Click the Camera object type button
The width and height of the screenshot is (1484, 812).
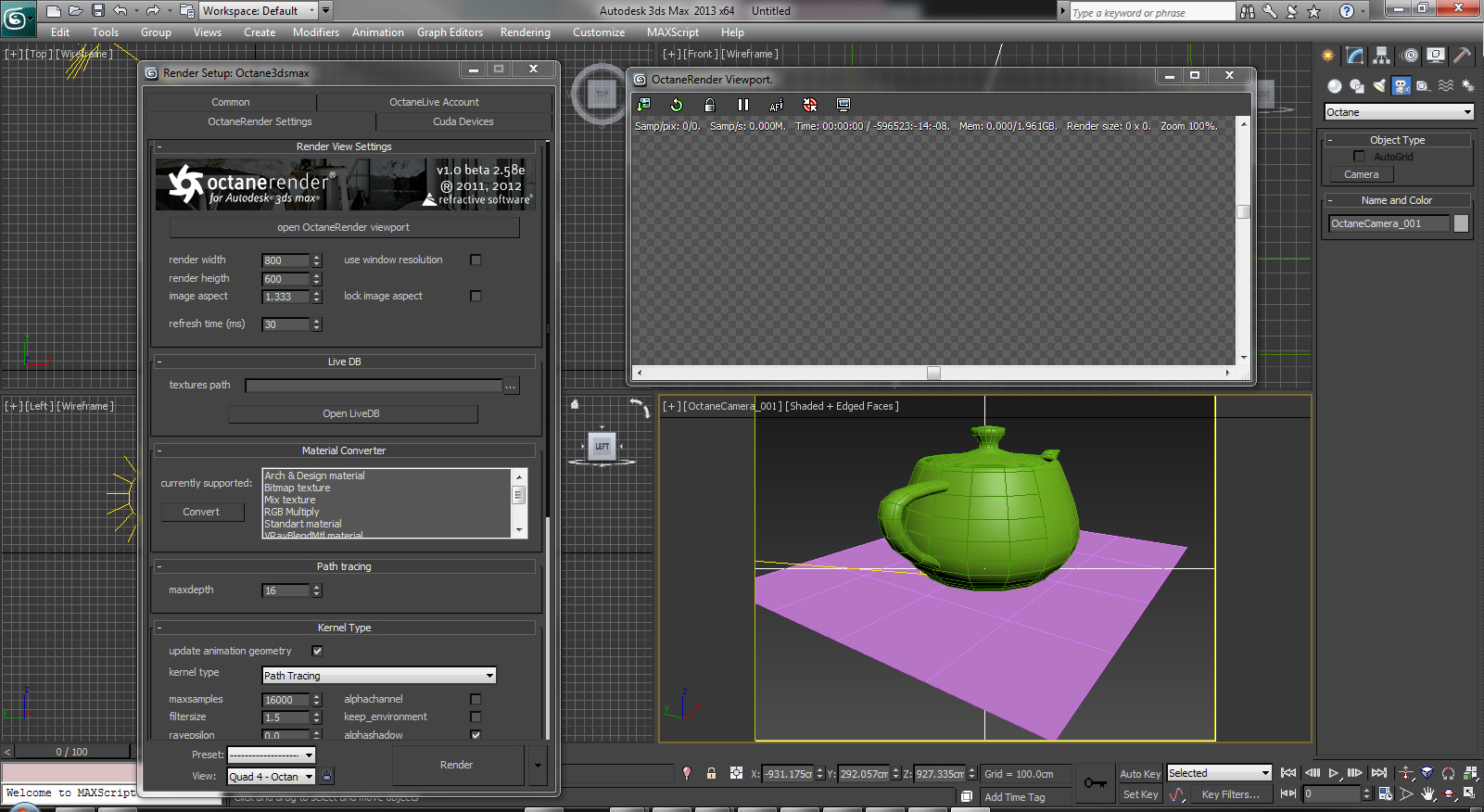(1362, 174)
